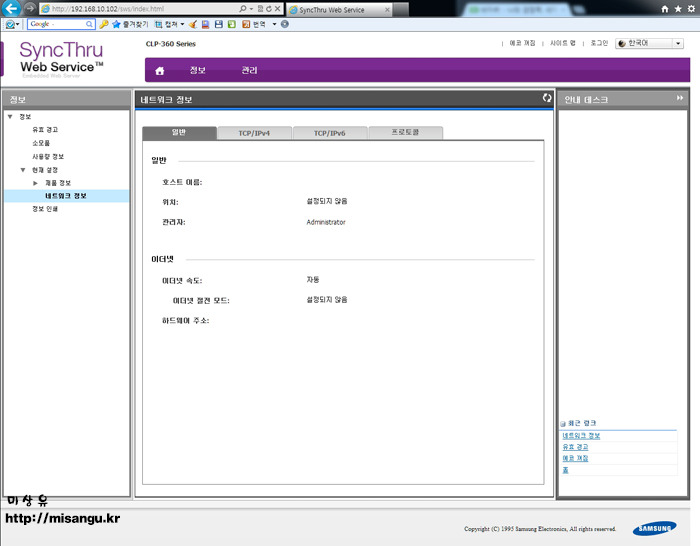Open the 정보 menu in purple bar
The width and height of the screenshot is (700, 546).
pos(197,70)
